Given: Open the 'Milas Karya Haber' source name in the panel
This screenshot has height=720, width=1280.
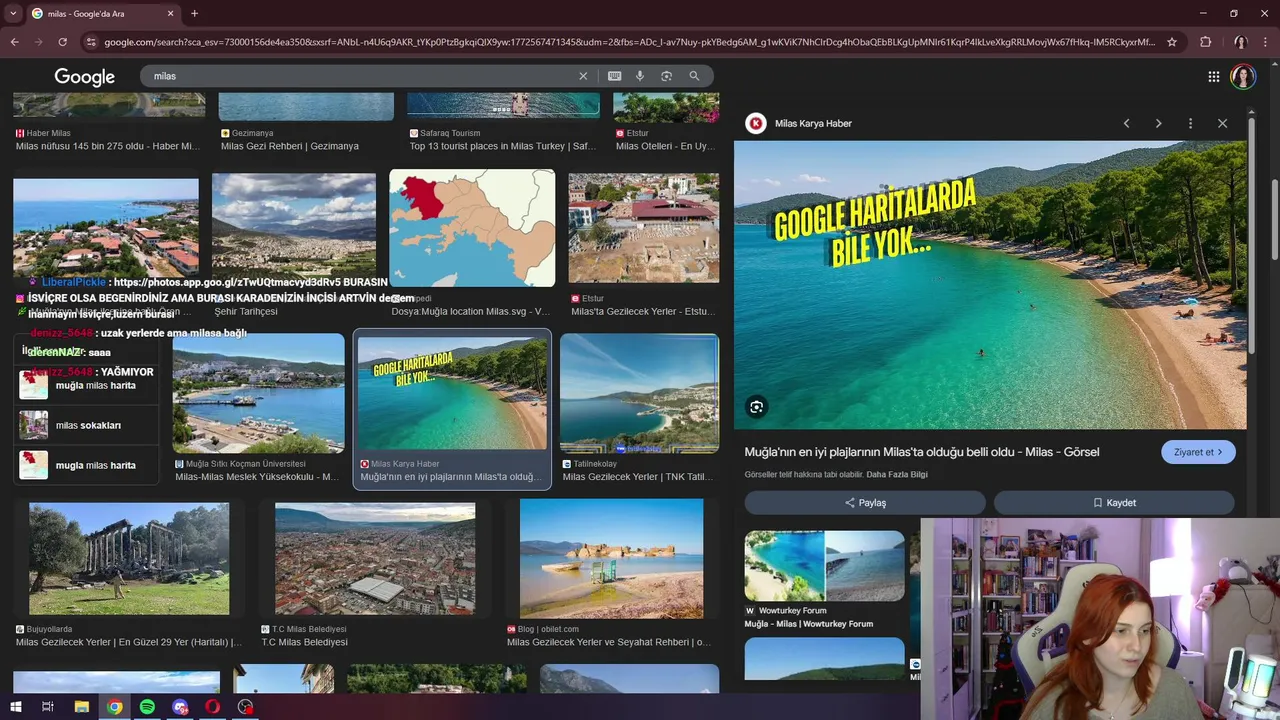Looking at the screenshot, I should pyautogui.click(x=813, y=123).
